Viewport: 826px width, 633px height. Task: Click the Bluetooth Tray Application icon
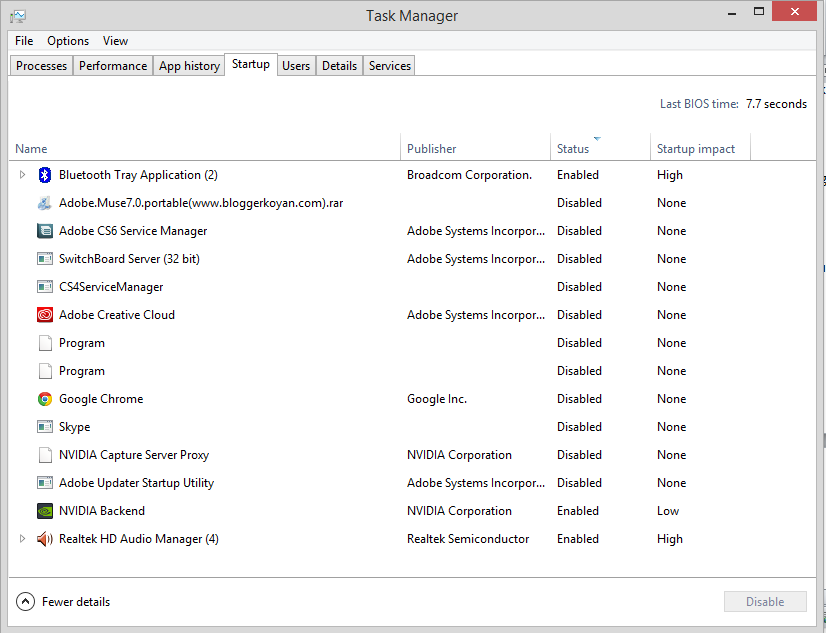(44, 175)
